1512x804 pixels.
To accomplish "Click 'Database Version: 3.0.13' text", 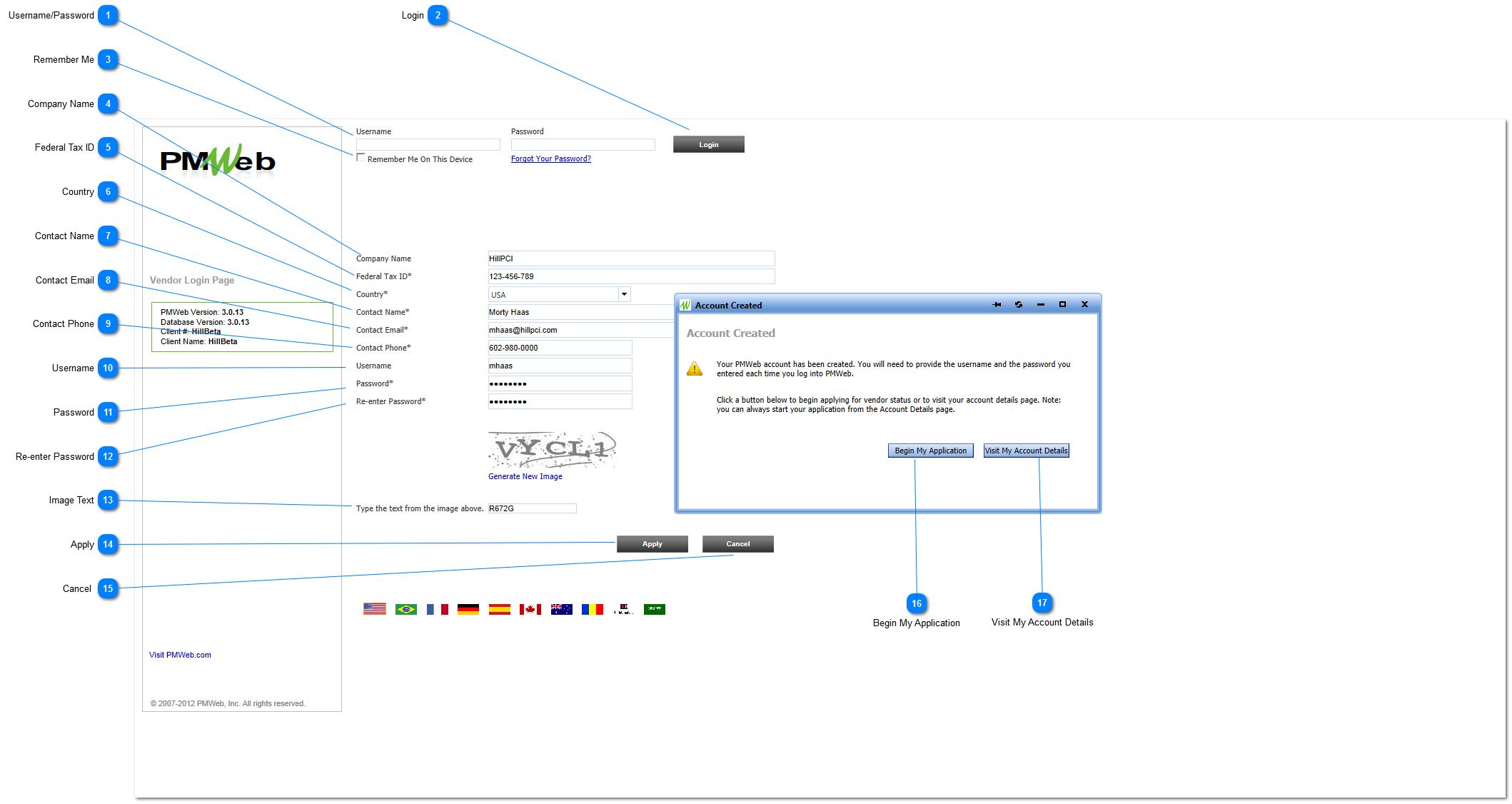I will click(x=205, y=322).
